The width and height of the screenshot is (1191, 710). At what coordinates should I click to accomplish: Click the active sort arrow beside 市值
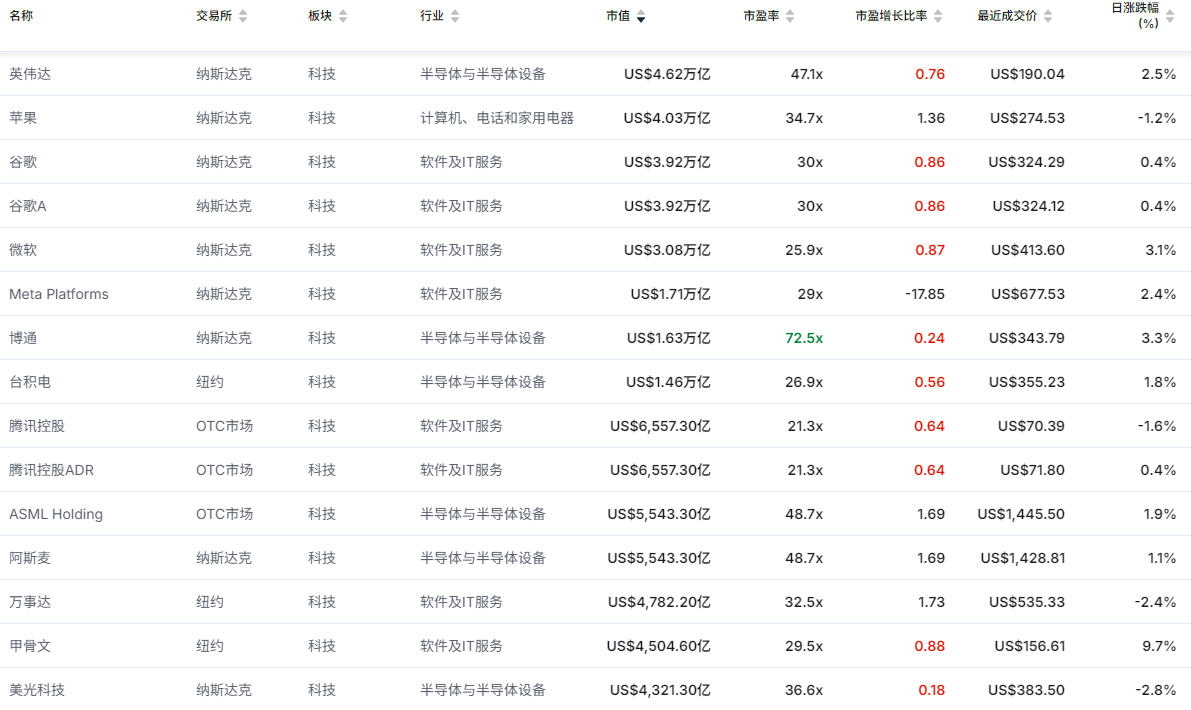tap(641, 17)
